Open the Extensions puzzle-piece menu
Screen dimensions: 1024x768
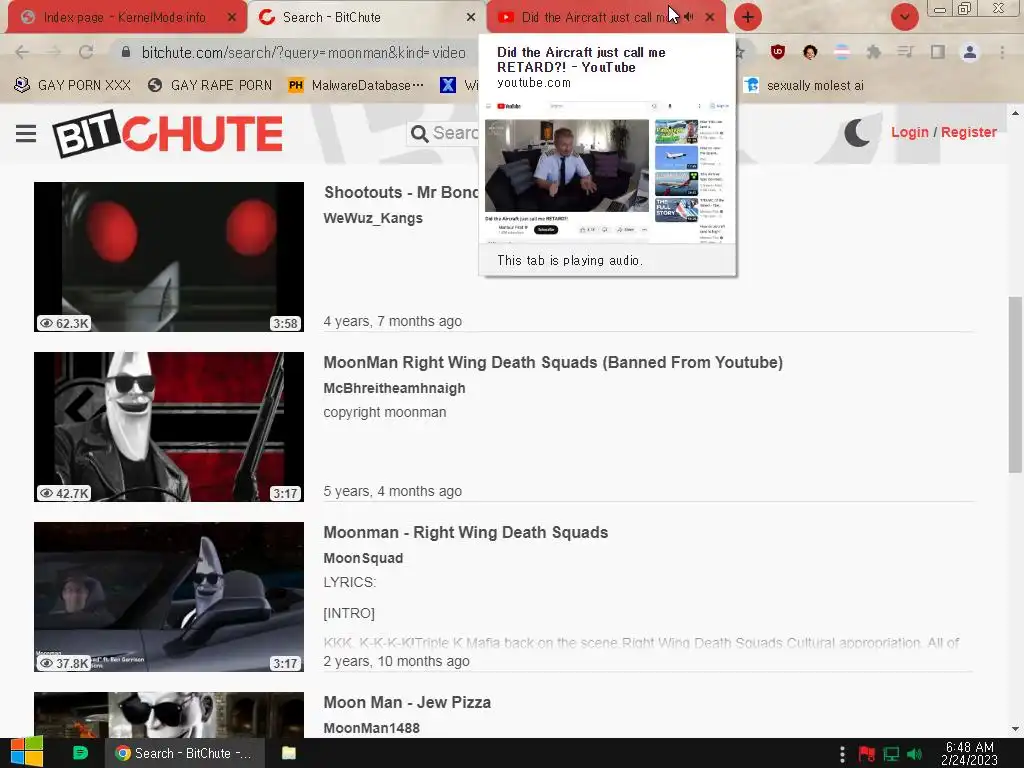(x=874, y=52)
